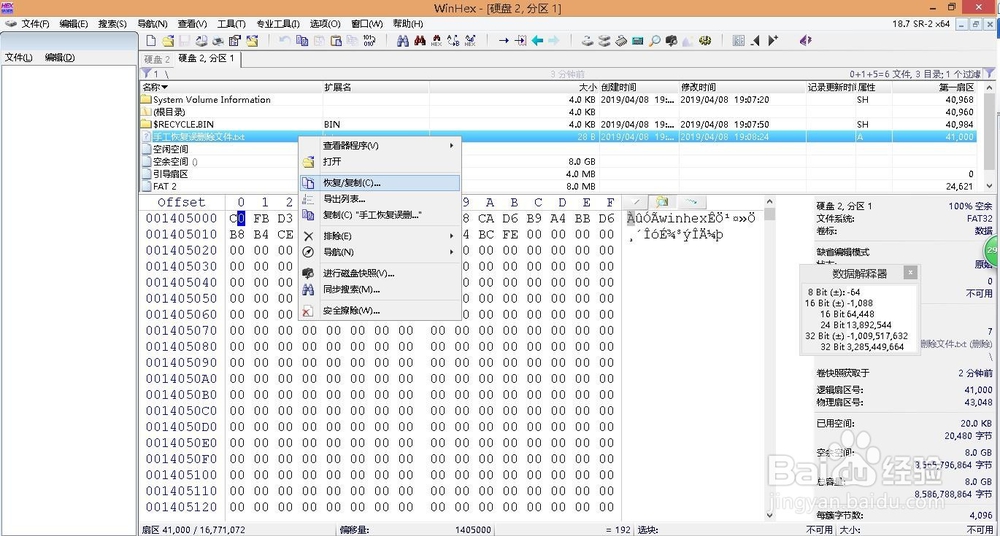Click the Clone Disk toolbar icon
This screenshot has height=536, width=1000.
(x=604, y=41)
